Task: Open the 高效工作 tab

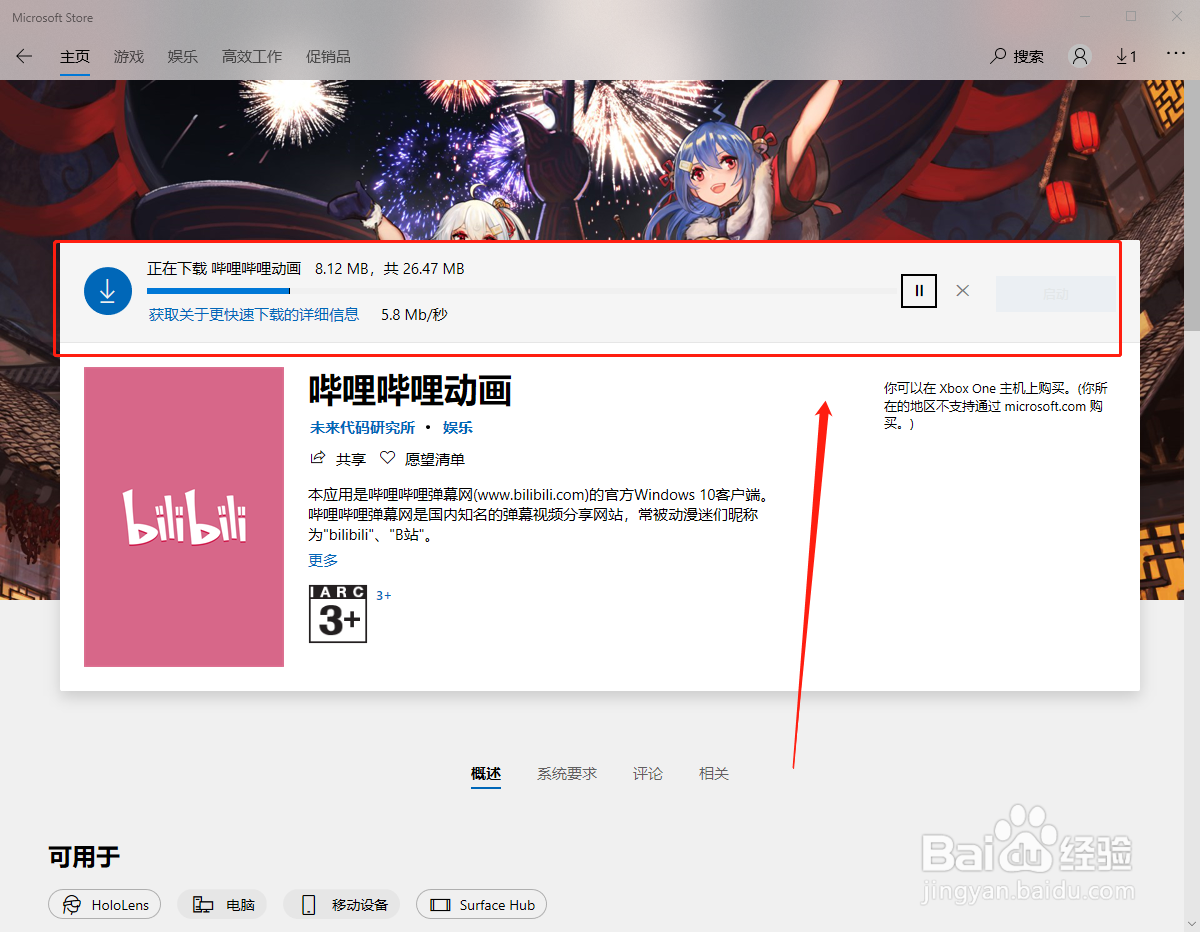Action: click(x=252, y=57)
